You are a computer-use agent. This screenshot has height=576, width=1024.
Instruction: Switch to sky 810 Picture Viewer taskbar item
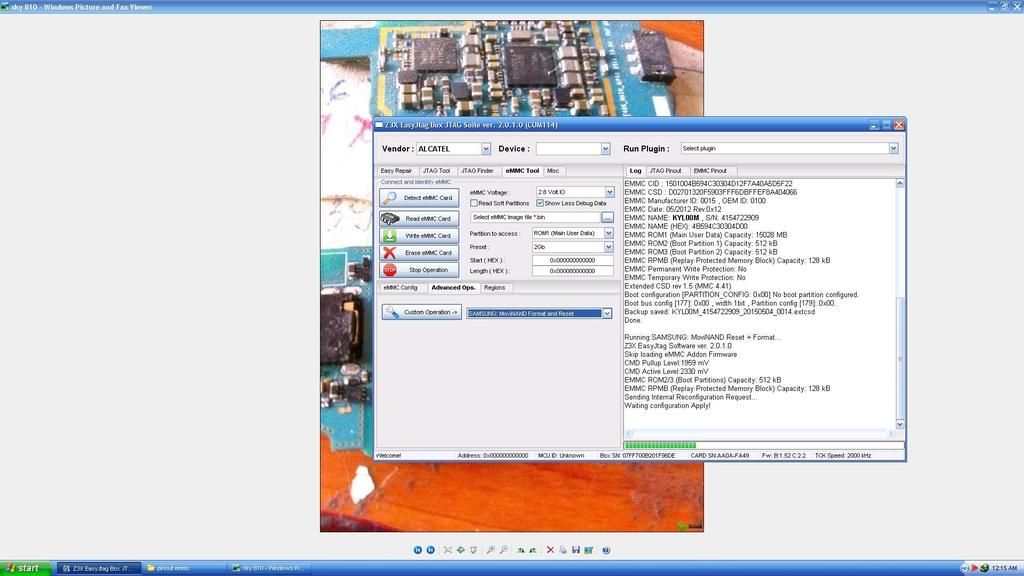pyautogui.click(x=268, y=568)
